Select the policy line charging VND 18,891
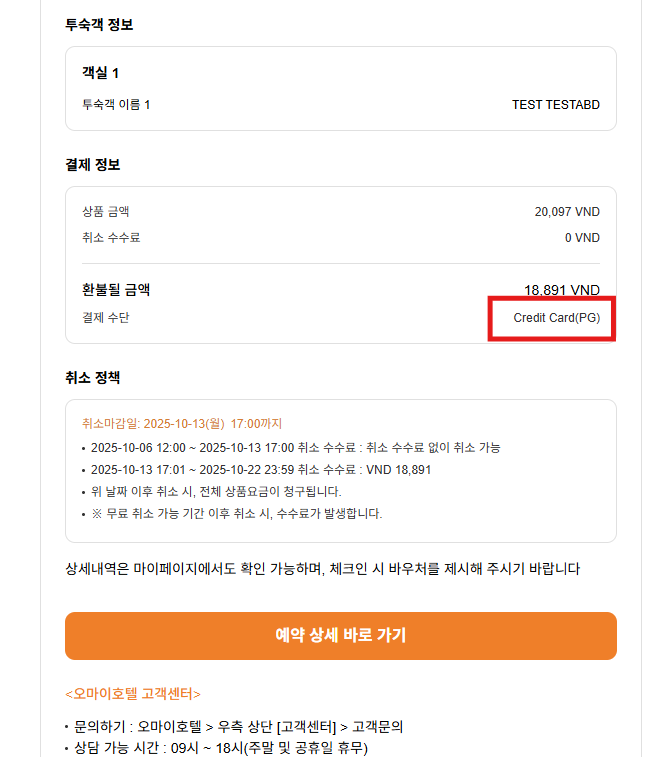 (x=260, y=469)
